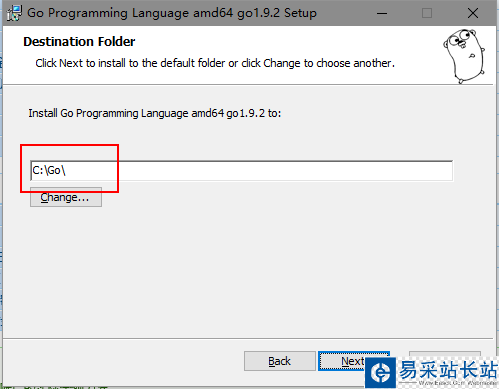499x389 pixels.
Task: Click the greyed-out maximize window icon
Action: pyautogui.click(x=427, y=13)
